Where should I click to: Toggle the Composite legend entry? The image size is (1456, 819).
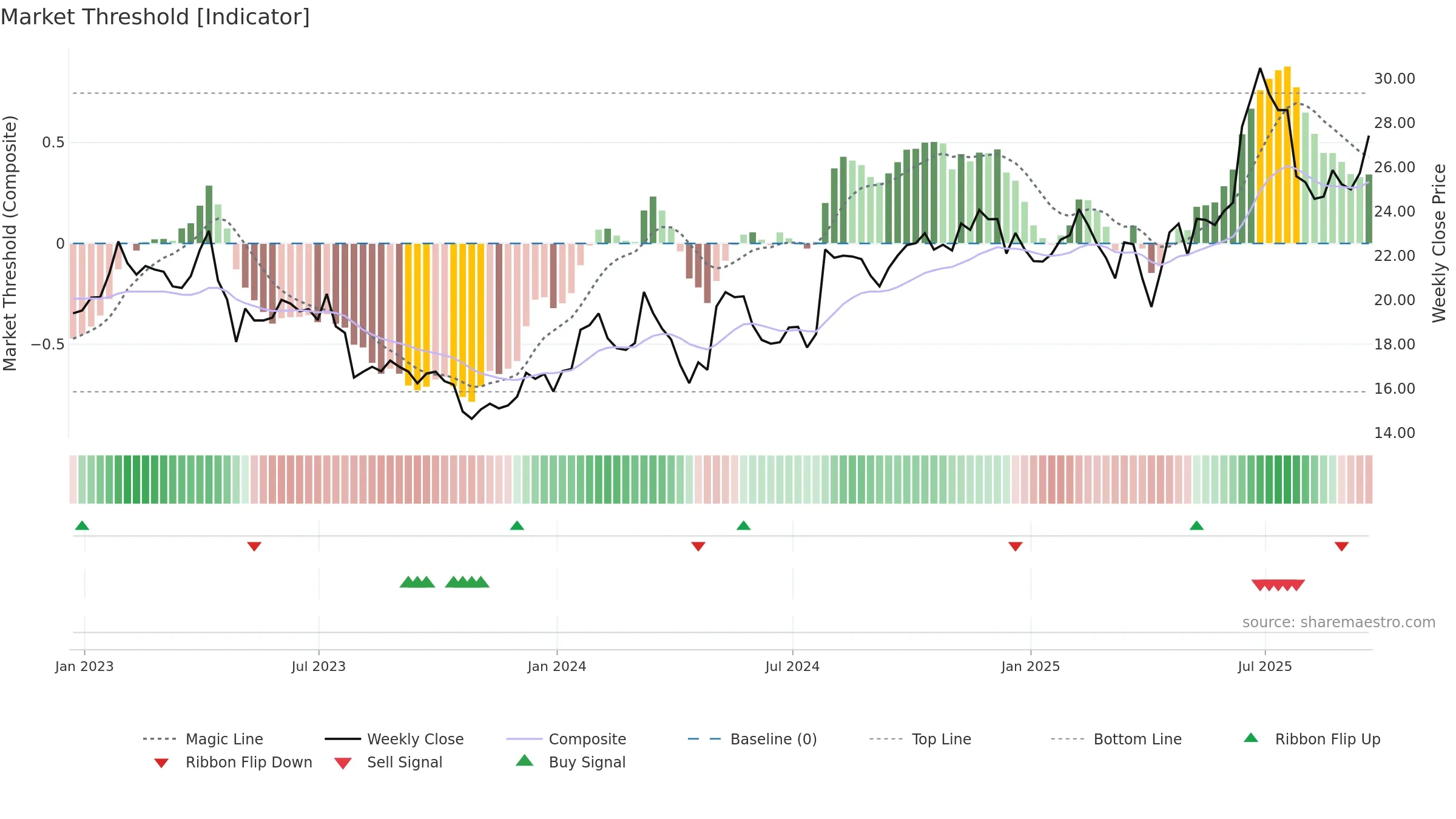566,739
